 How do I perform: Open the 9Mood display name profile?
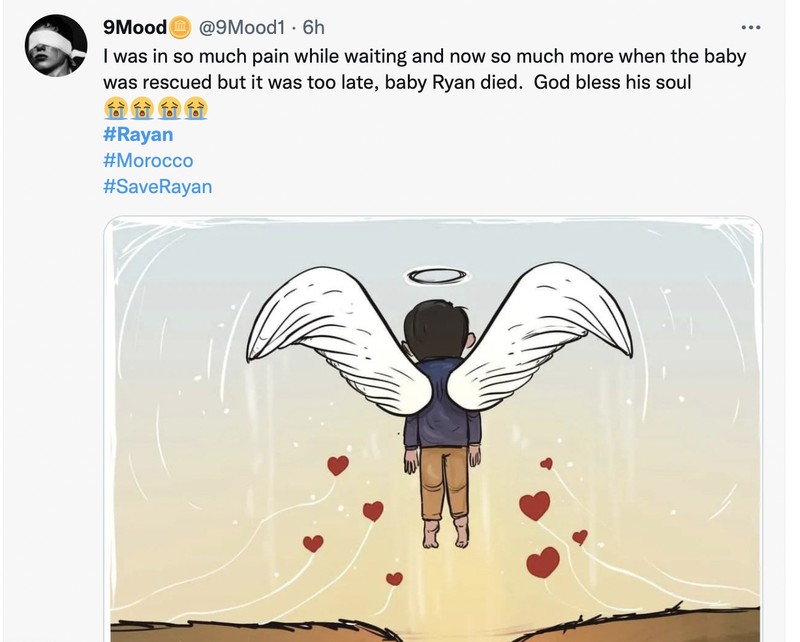(135, 27)
